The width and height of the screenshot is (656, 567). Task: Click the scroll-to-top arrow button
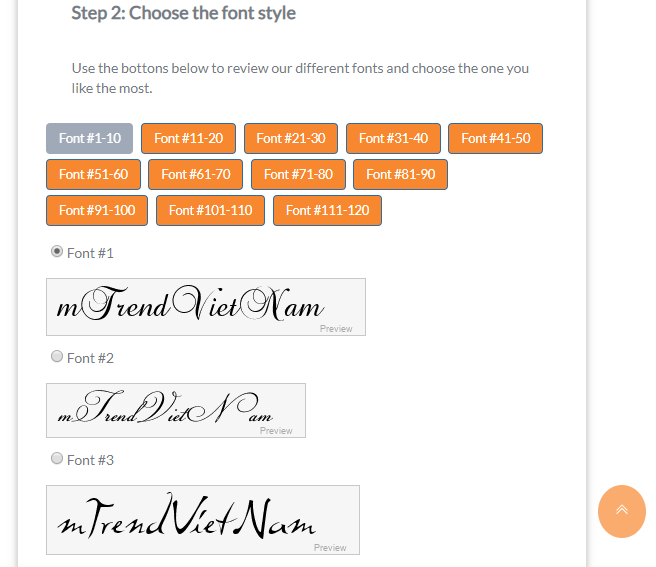click(x=621, y=511)
